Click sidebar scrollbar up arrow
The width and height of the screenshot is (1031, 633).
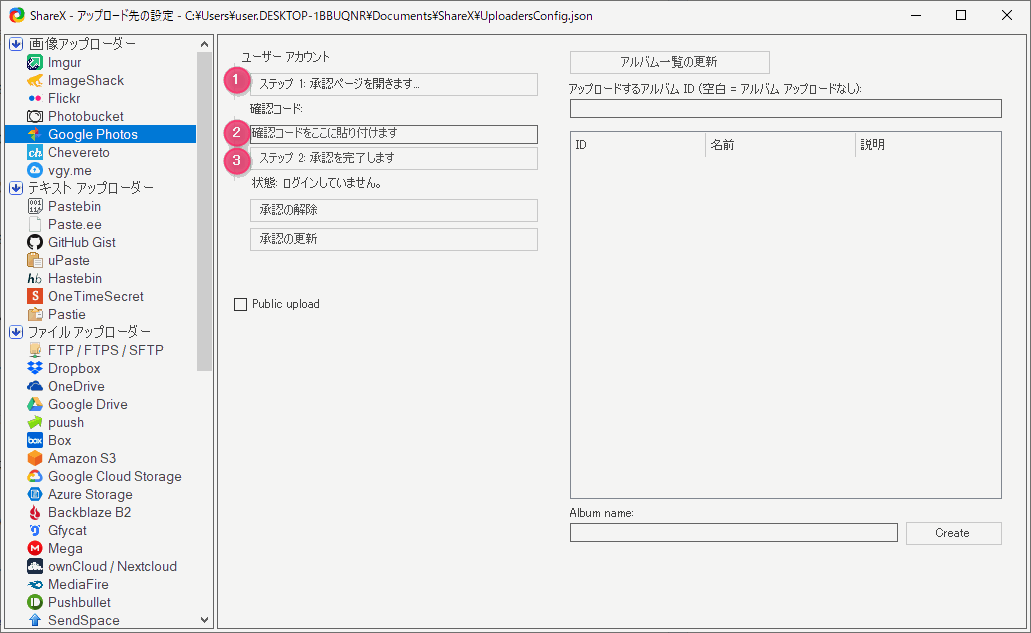click(204, 44)
